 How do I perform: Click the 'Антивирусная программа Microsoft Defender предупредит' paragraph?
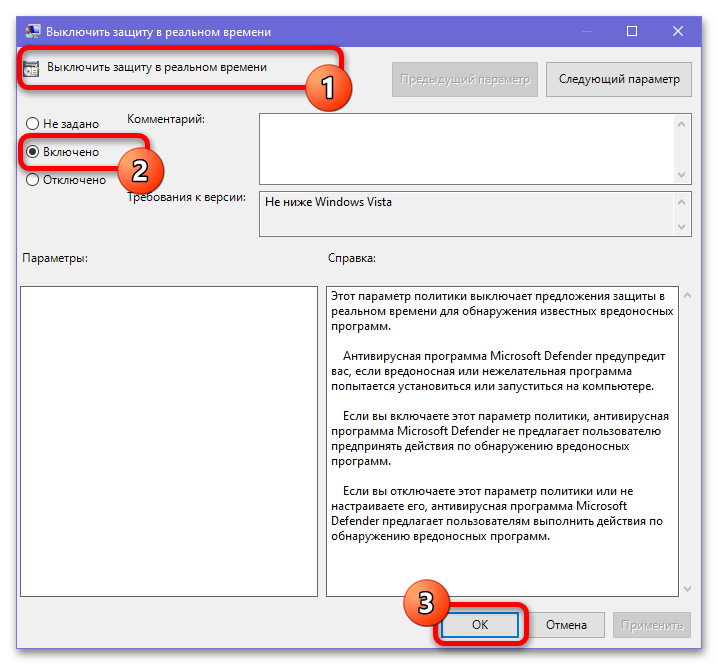coord(498,371)
